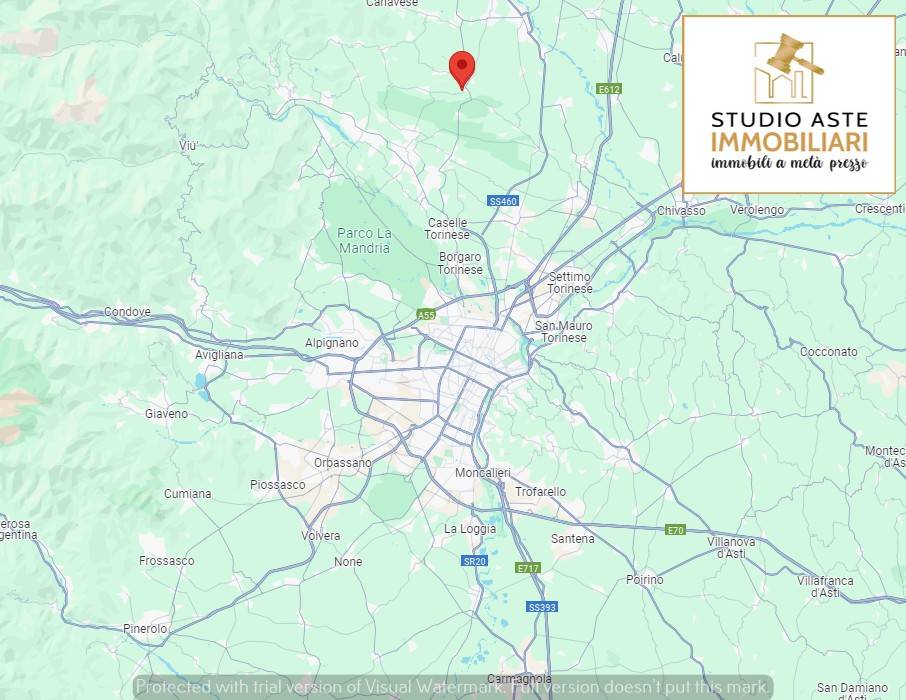Viewport: 906px width, 700px height.
Task: Select the Orbassano town label
Action: pyautogui.click(x=343, y=463)
